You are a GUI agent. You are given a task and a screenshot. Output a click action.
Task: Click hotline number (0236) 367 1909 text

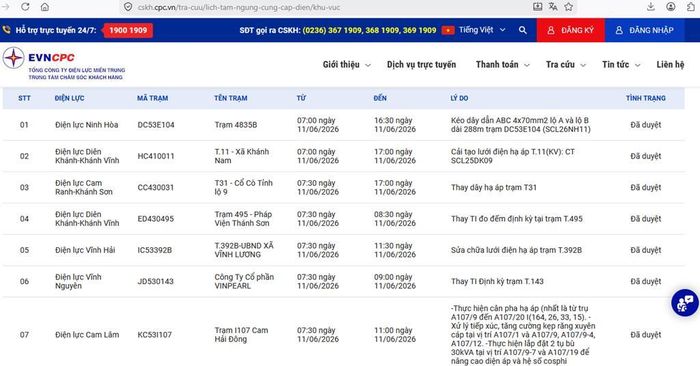pyautogui.click(x=332, y=30)
